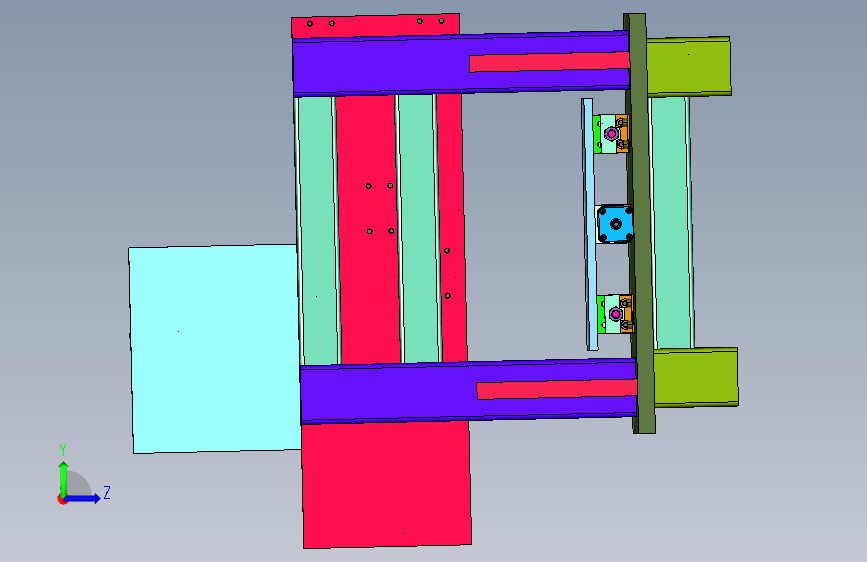
Task: Select the middle teal vertical column
Action: point(419,228)
